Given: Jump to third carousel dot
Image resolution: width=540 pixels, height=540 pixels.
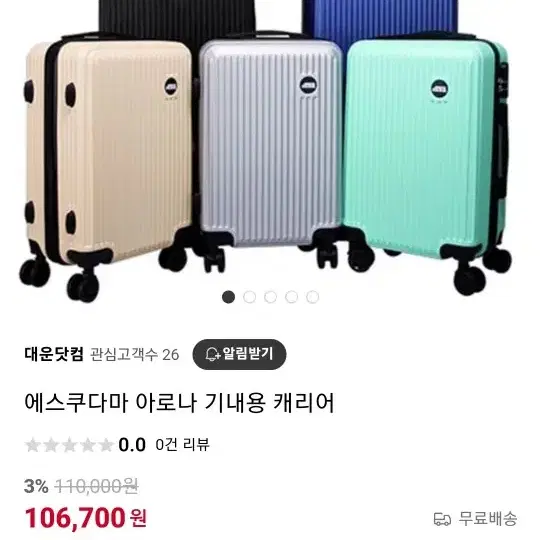Looking at the screenshot, I should (x=270, y=297).
